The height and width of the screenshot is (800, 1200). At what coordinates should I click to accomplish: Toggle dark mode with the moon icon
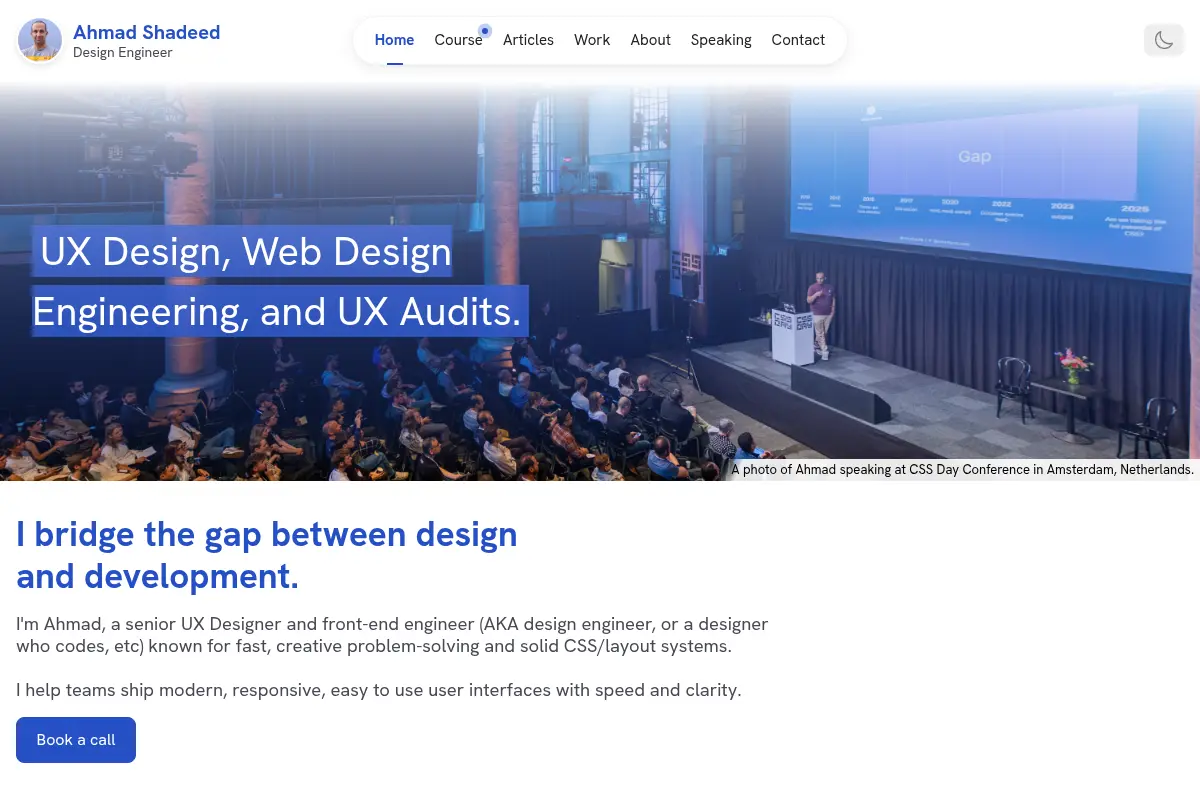point(1164,40)
